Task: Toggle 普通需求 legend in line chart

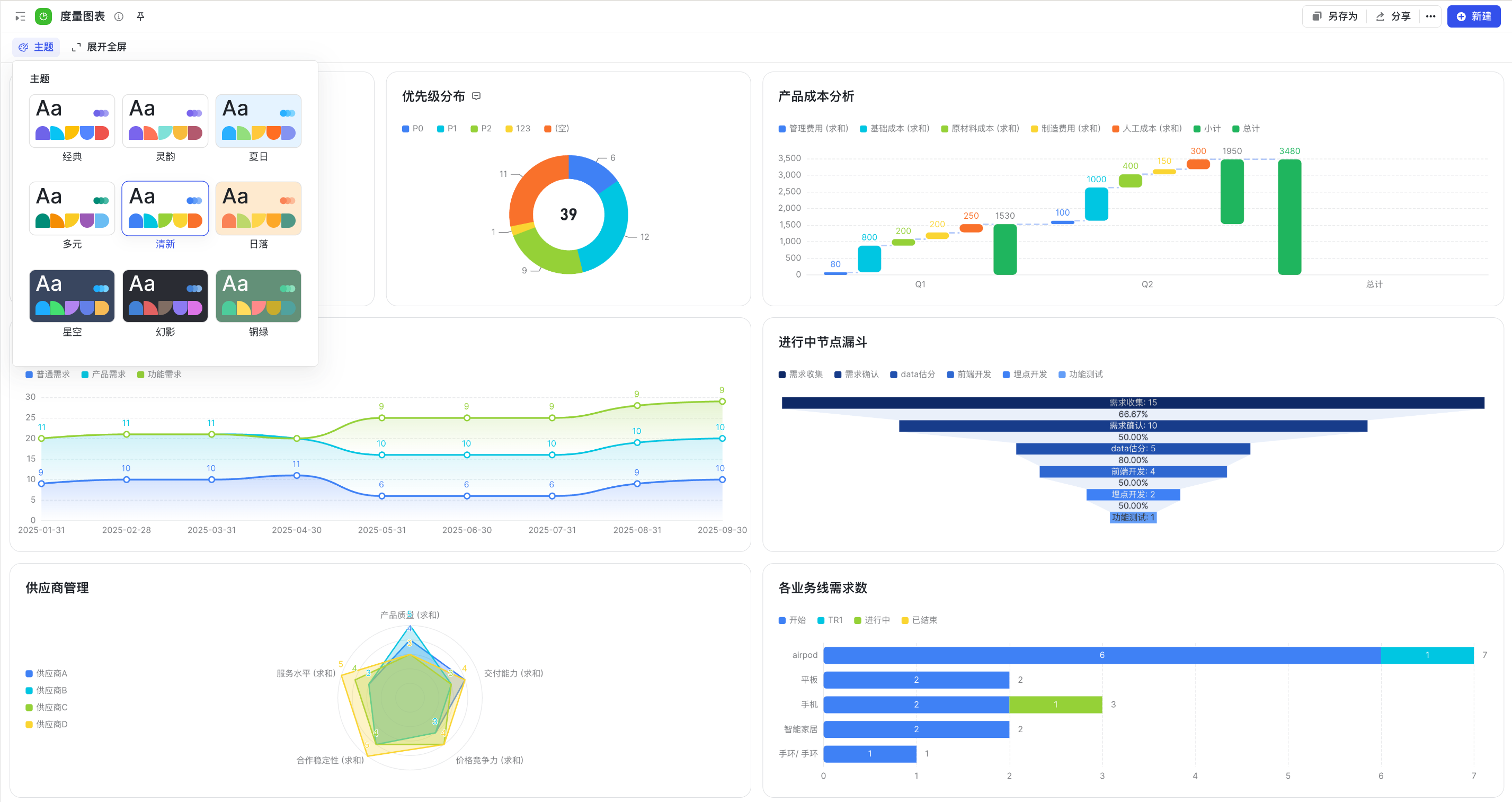Action: (x=48, y=375)
